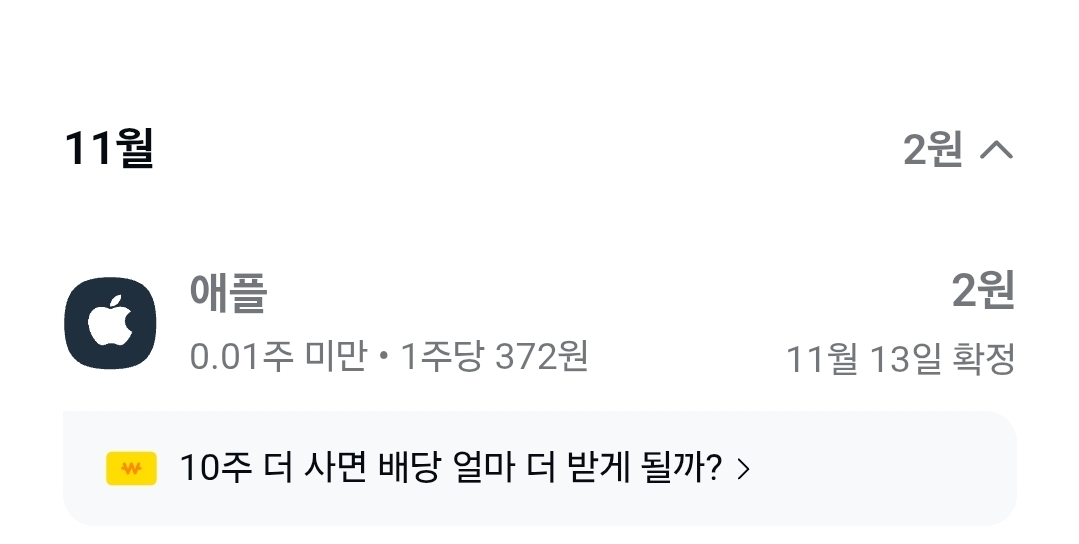Click the bold 2원 amount in 애플 row
1079x544 pixels.
pos(983,291)
